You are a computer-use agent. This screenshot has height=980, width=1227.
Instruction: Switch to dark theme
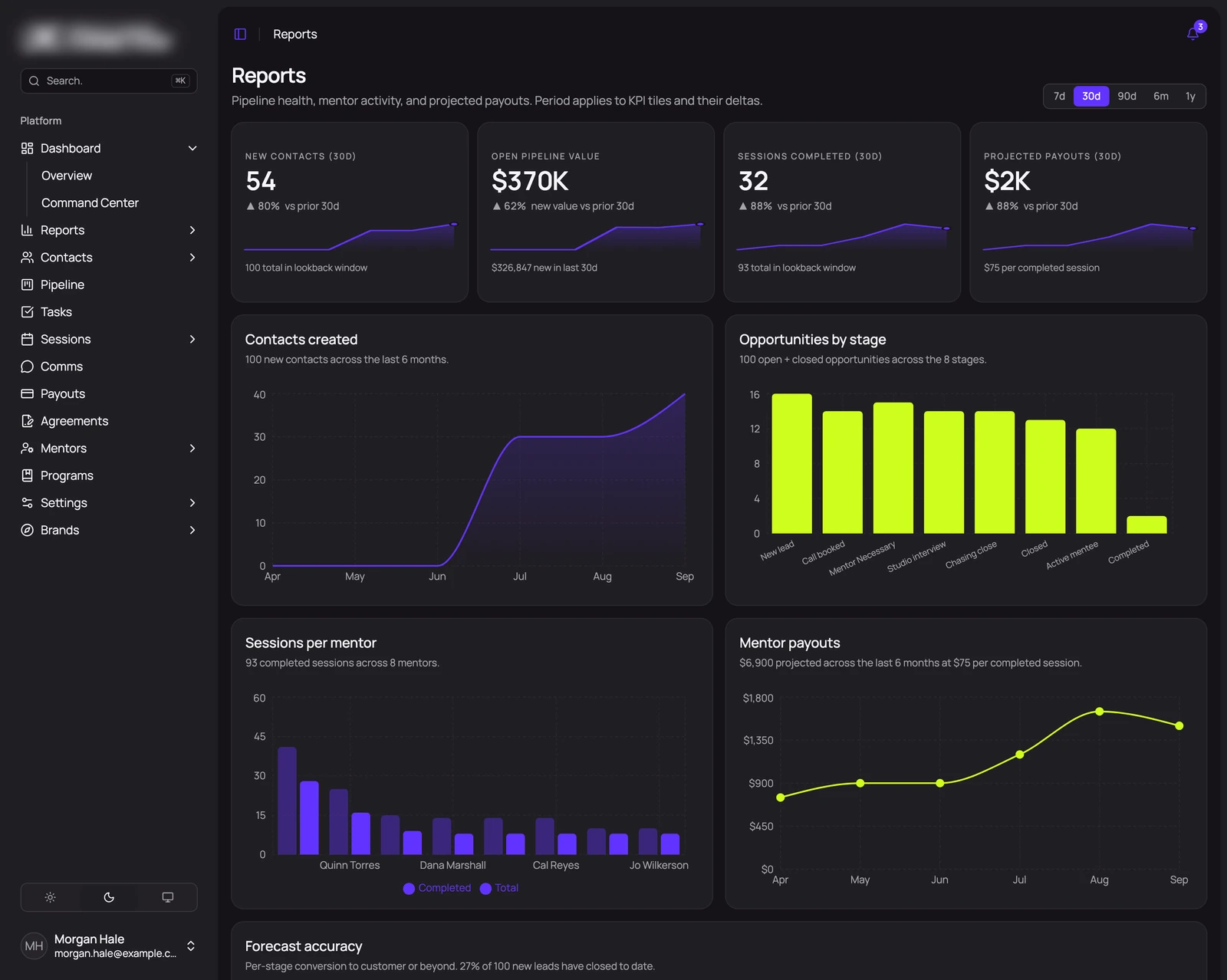pyautogui.click(x=109, y=897)
